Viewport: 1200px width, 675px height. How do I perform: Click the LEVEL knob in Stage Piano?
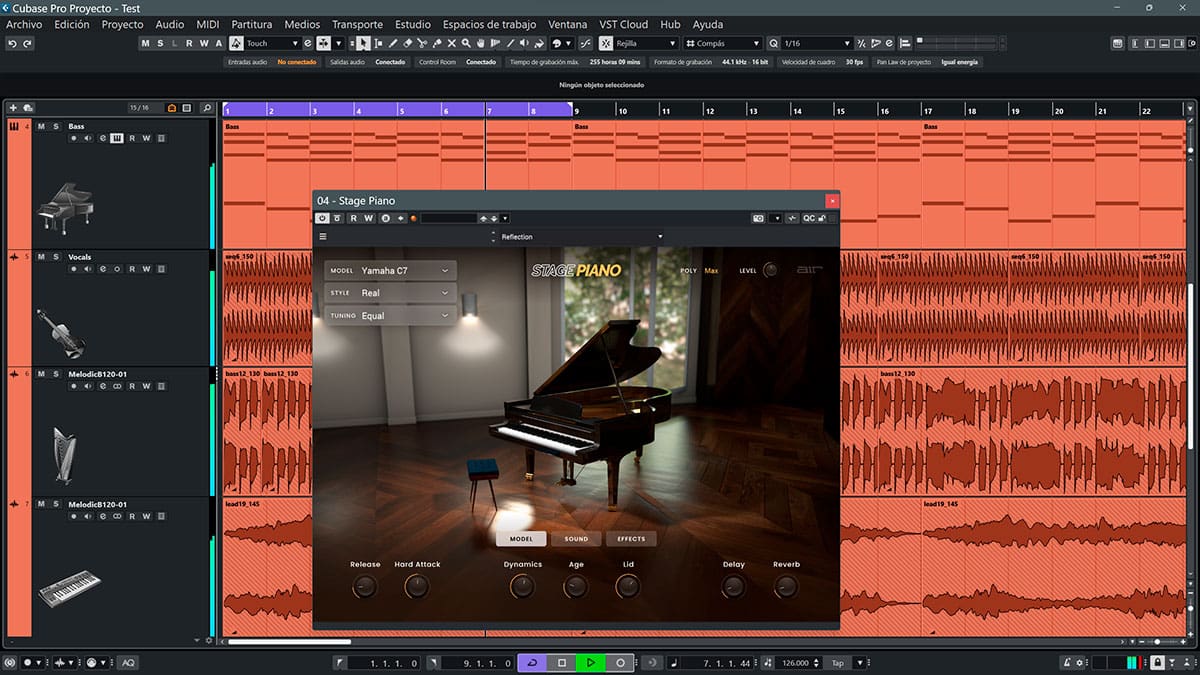(771, 270)
